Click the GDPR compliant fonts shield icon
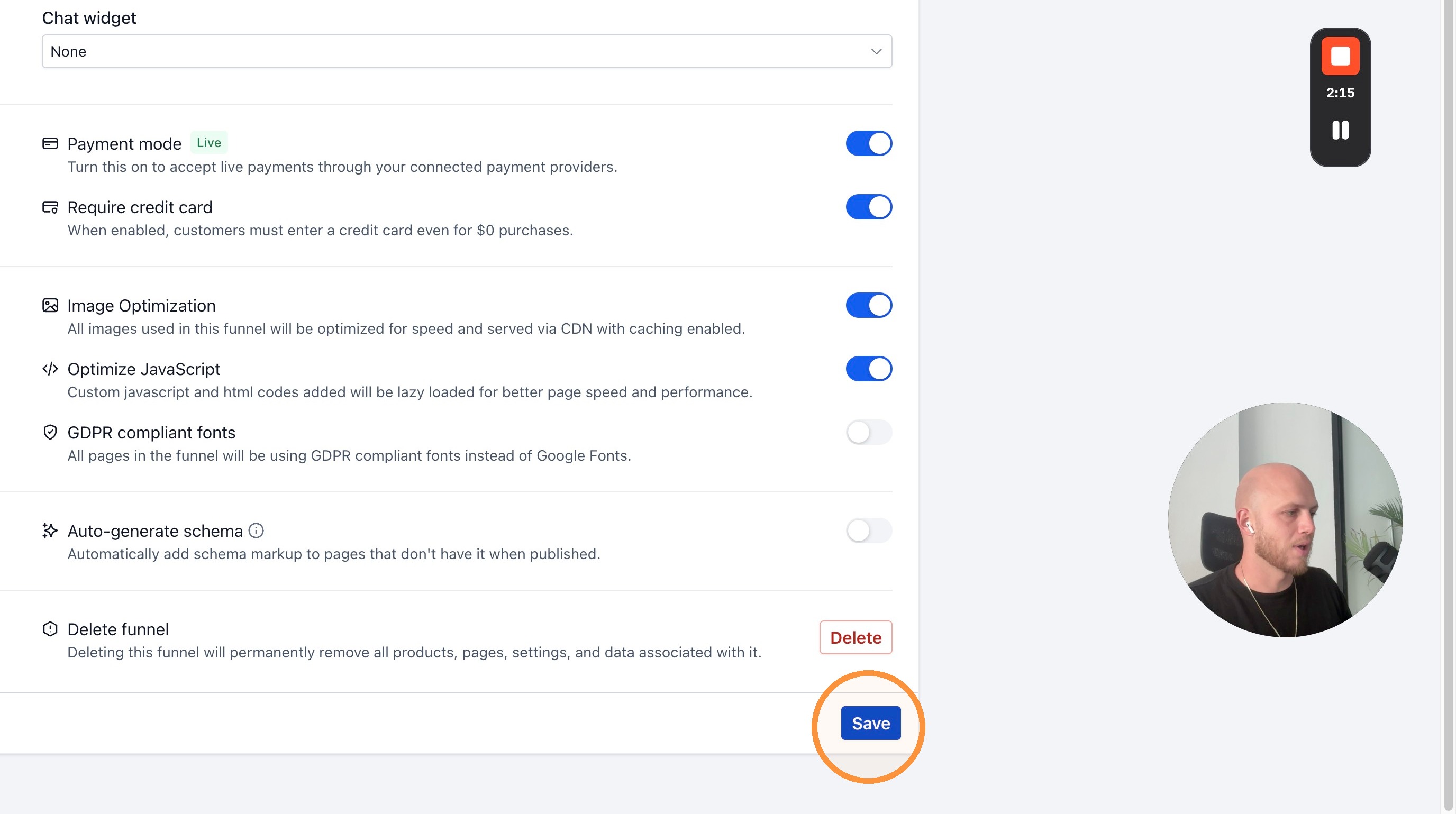The width and height of the screenshot is (1456, 814). pyautogui.click(x=50, y=432)
